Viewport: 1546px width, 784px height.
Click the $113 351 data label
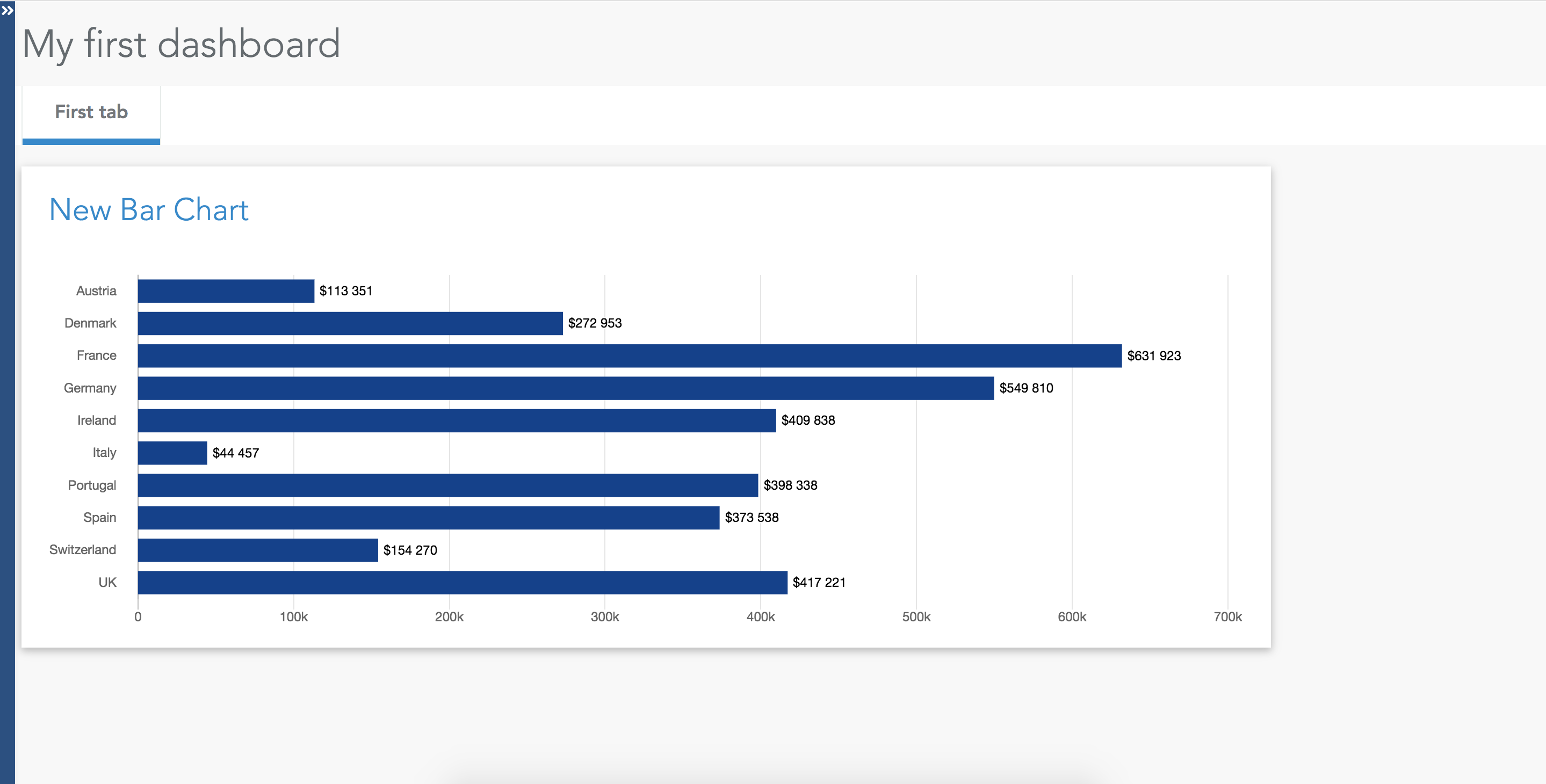click(346, 291)
